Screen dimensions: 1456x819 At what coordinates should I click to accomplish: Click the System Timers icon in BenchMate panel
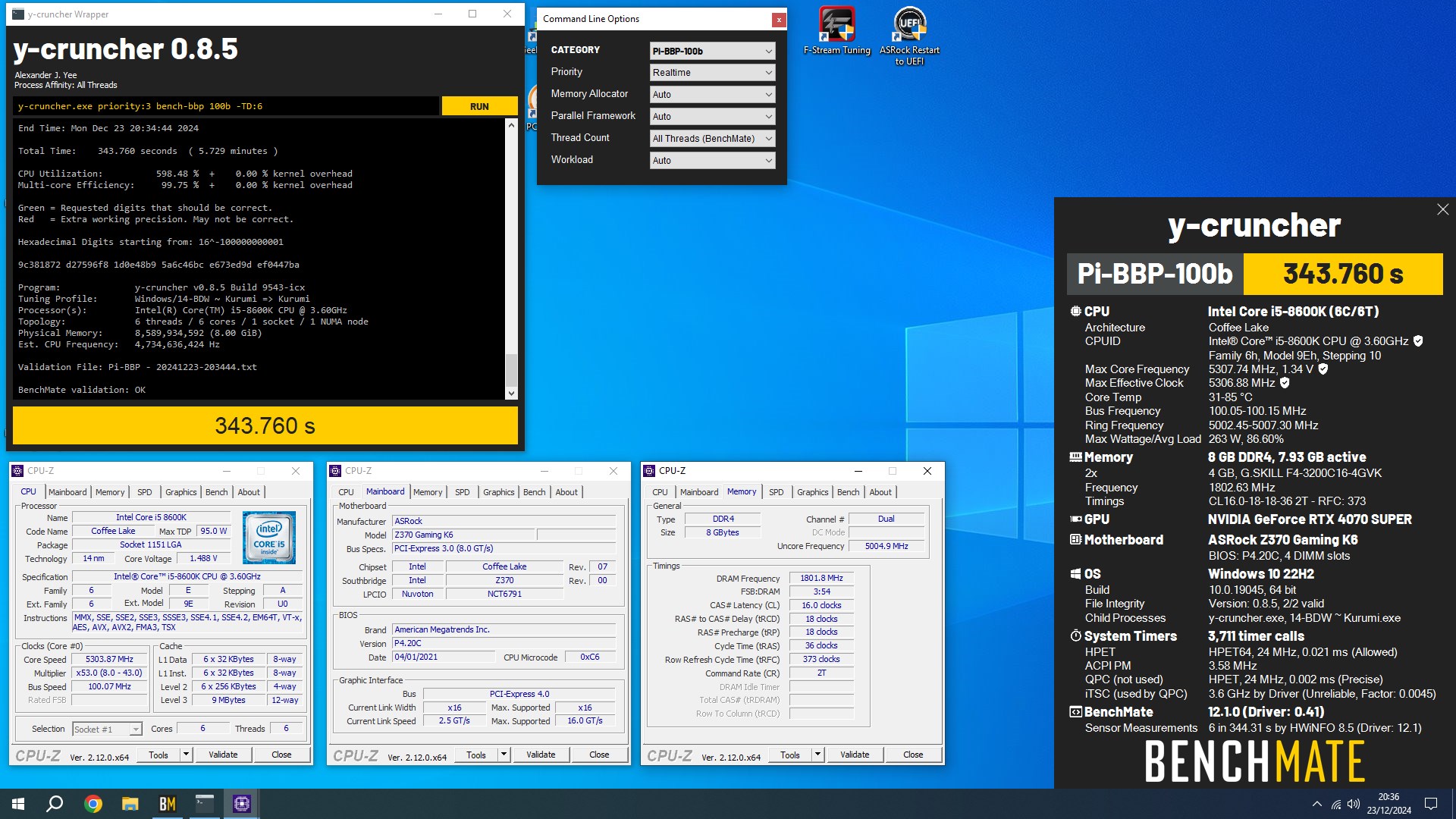point(1075,636)
